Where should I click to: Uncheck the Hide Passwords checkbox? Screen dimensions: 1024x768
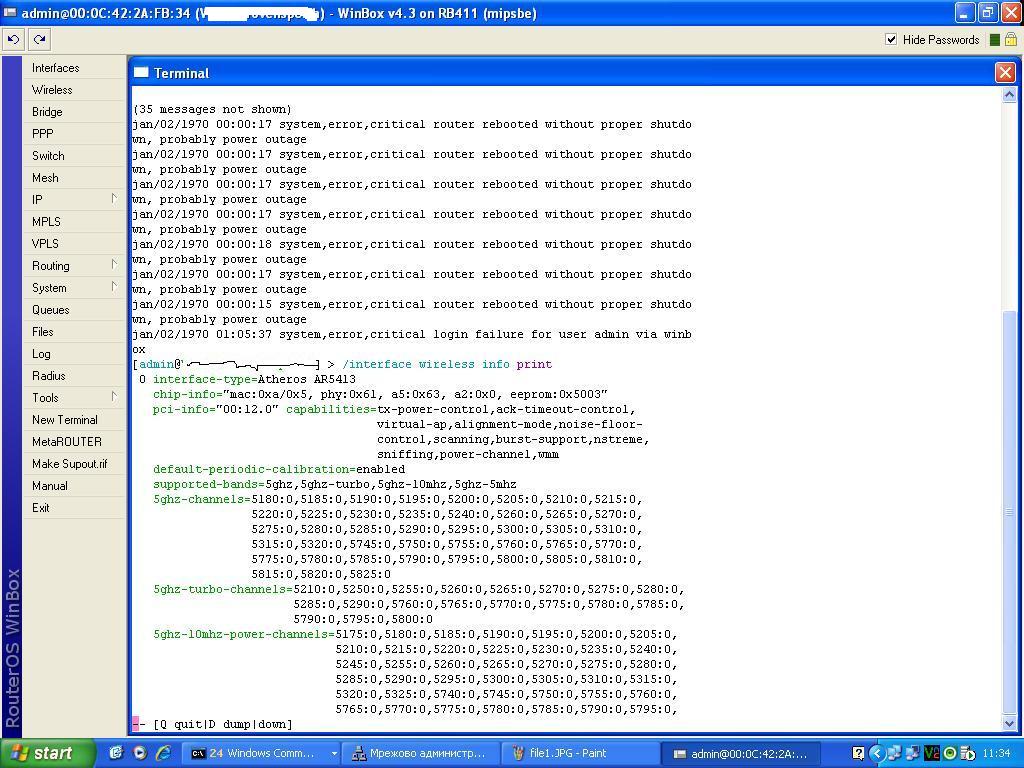pos(891,40)
